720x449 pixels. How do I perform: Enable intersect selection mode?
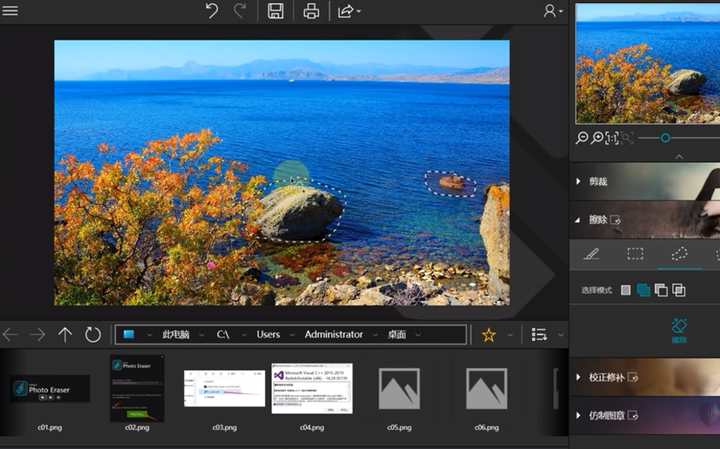tap(679, 290)
